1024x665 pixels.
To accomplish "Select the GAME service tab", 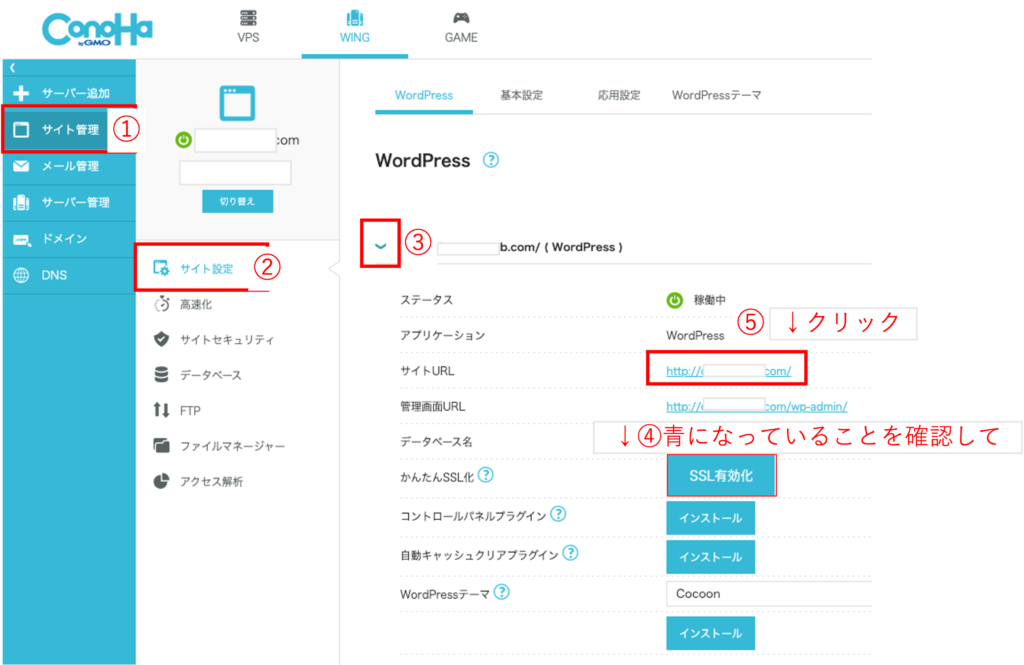I will coord(461,27).
